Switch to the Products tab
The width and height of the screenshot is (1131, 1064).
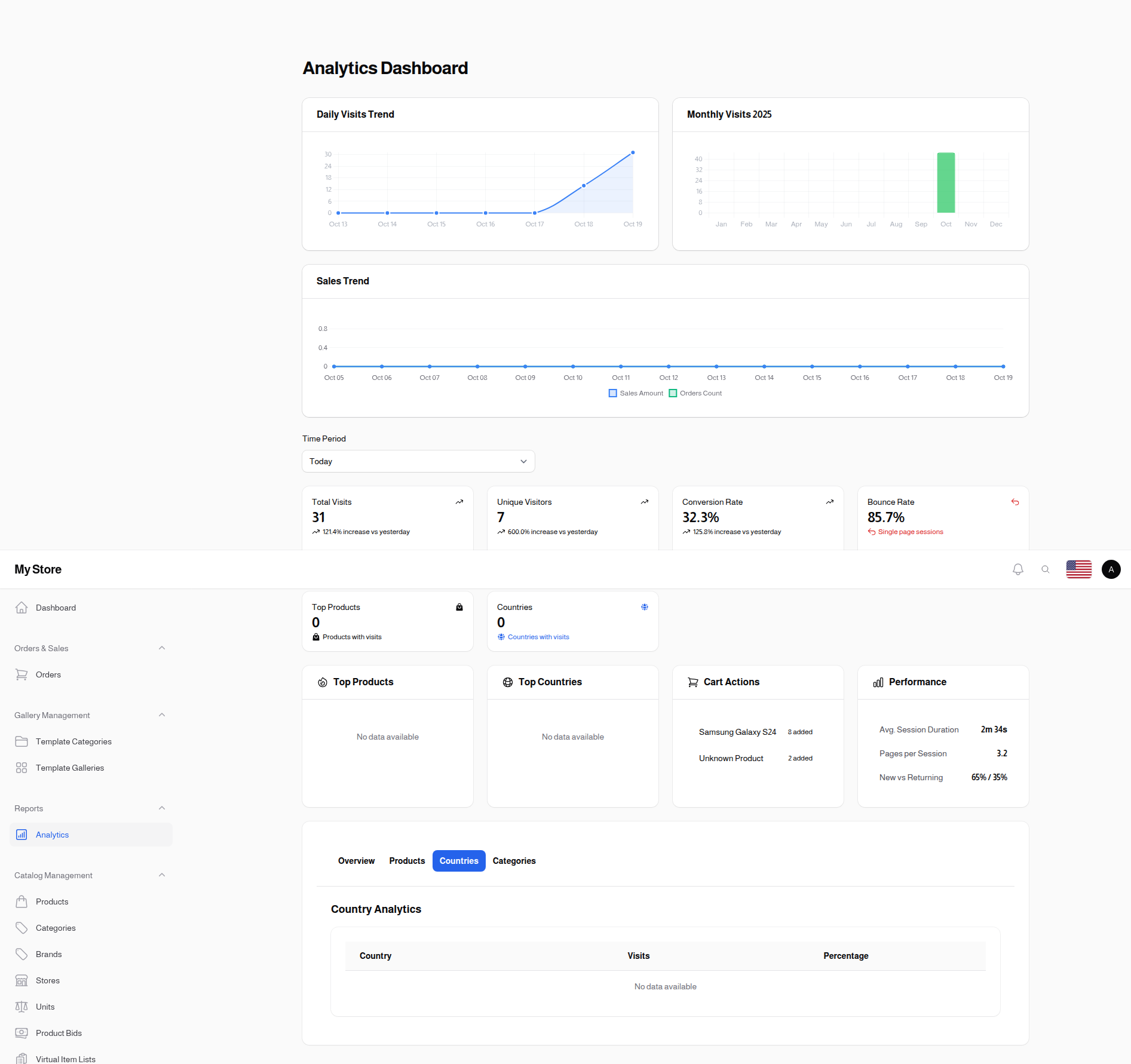tap(406, 860)
